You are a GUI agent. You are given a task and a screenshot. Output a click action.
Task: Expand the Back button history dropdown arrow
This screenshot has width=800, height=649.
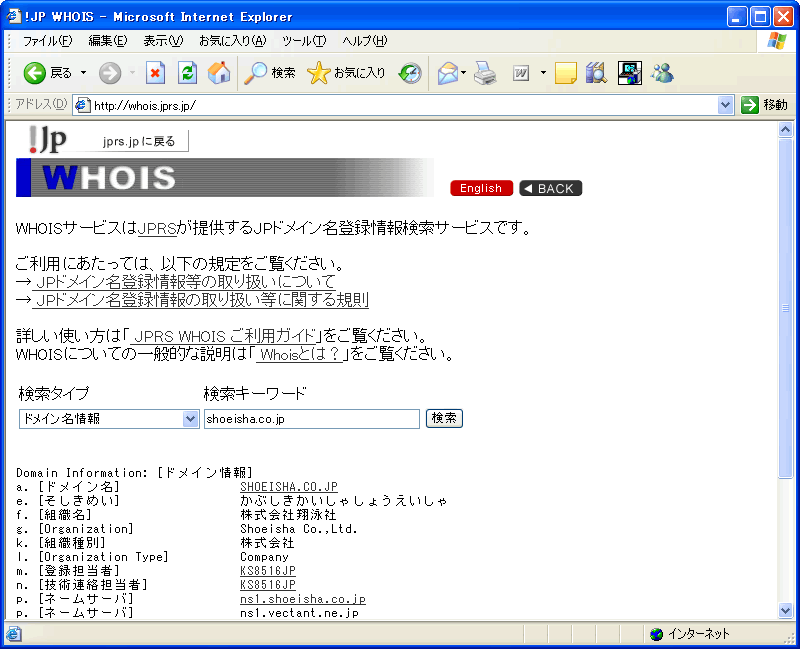[83, 73]
